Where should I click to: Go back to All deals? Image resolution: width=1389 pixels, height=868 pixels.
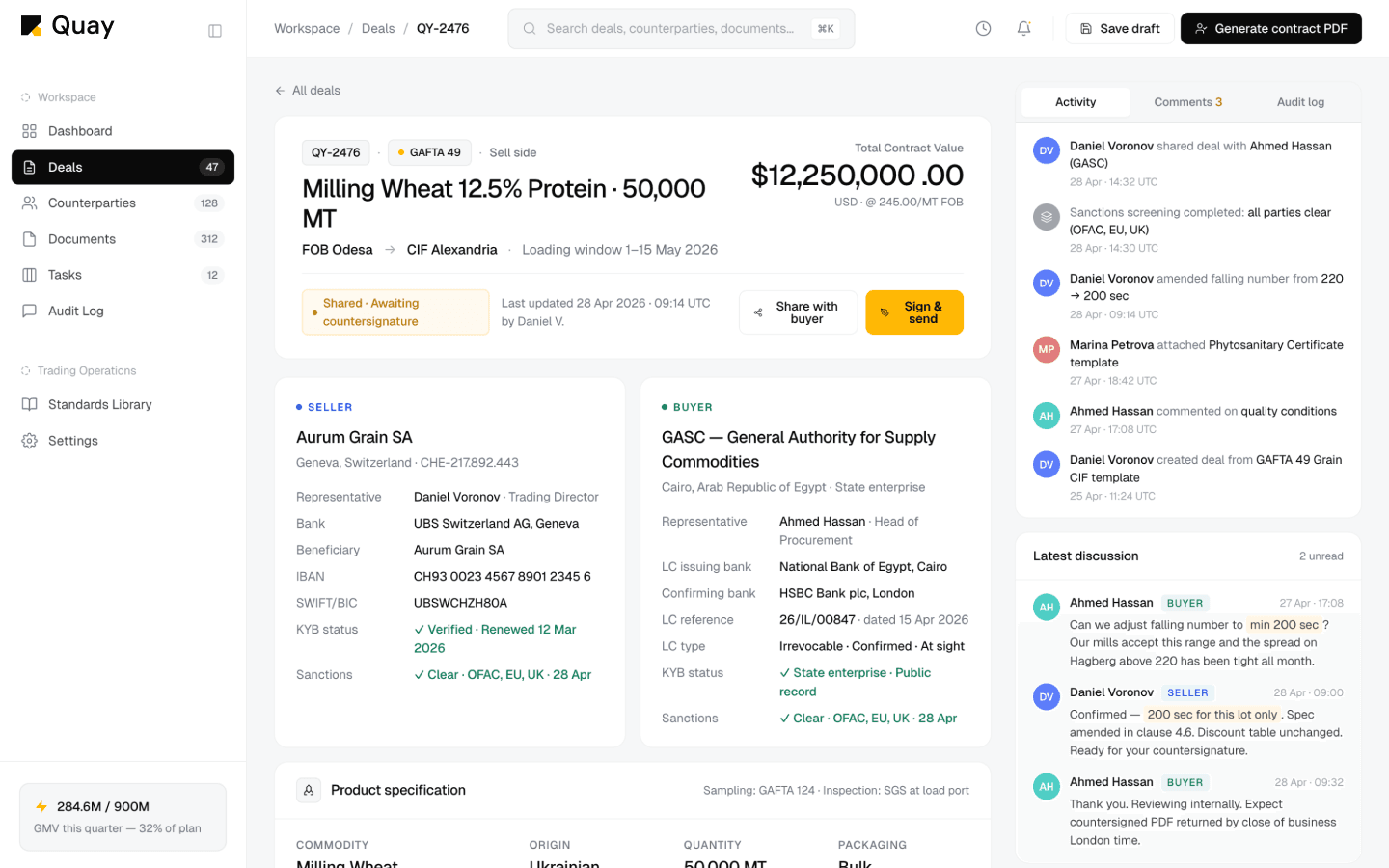pyautogui.click(x=307, y=91)
